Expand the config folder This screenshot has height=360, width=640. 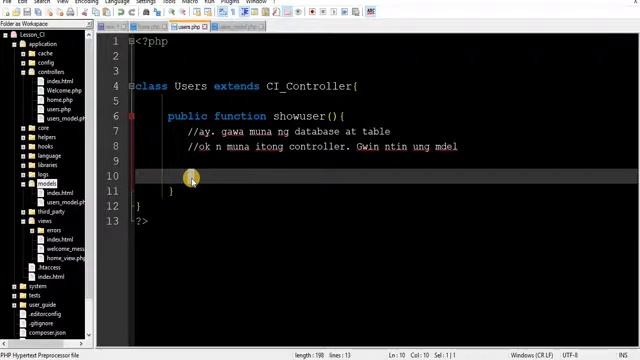[x=23, y=63]
